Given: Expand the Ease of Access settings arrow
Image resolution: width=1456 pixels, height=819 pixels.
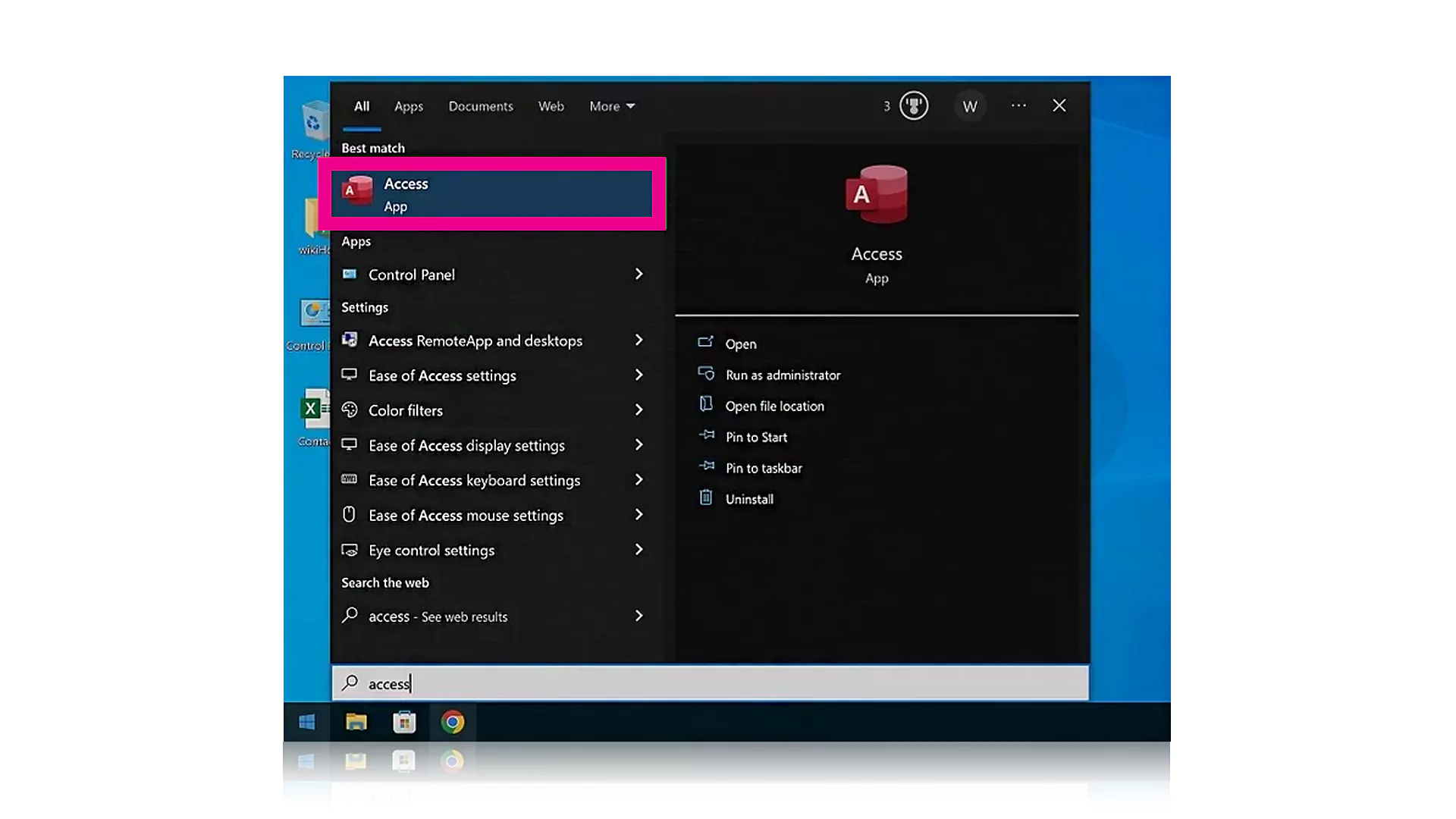Looking at the screenshot, I should 639,375.
